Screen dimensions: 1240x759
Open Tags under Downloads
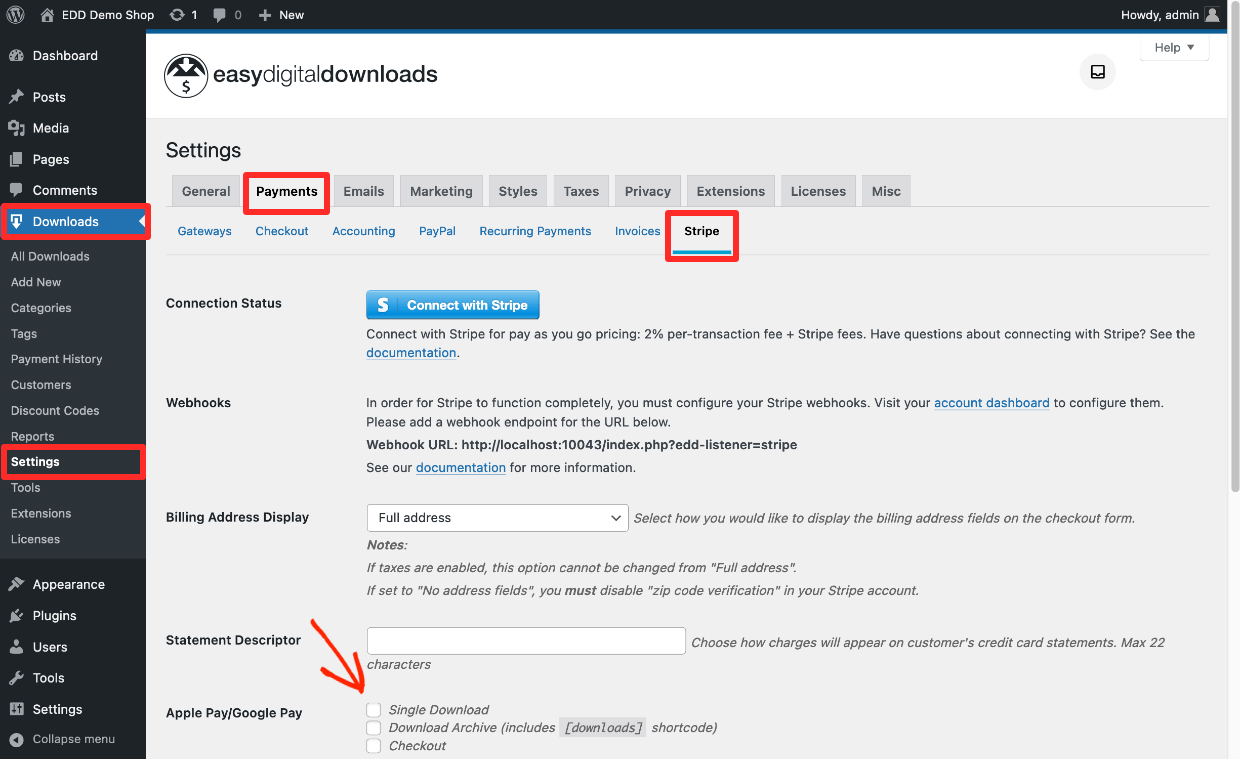[24, 334]
